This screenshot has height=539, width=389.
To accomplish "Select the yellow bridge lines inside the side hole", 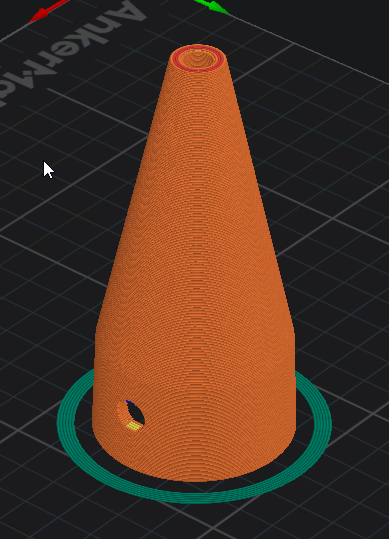I will click(134, 426).
